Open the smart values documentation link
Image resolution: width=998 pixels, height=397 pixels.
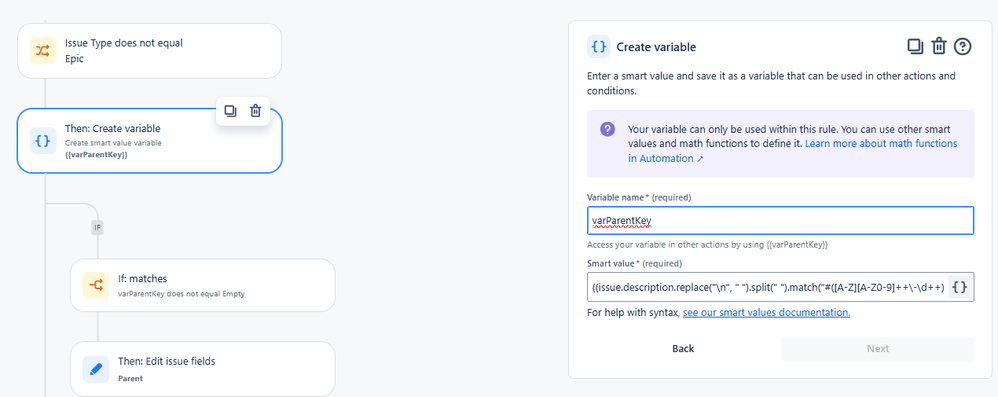(766, 313)
